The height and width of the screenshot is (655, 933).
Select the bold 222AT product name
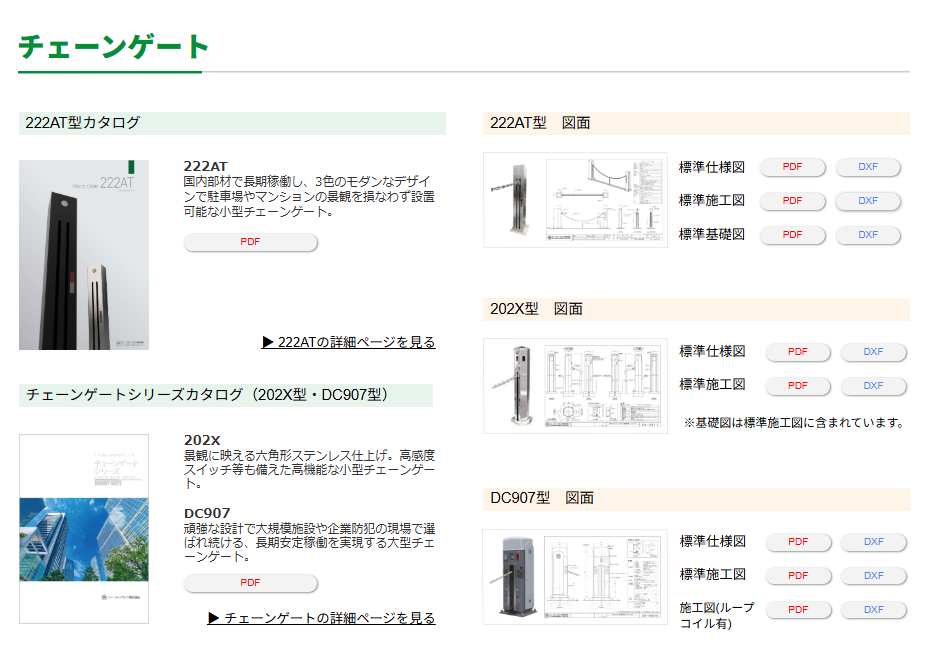click(205, 167)
